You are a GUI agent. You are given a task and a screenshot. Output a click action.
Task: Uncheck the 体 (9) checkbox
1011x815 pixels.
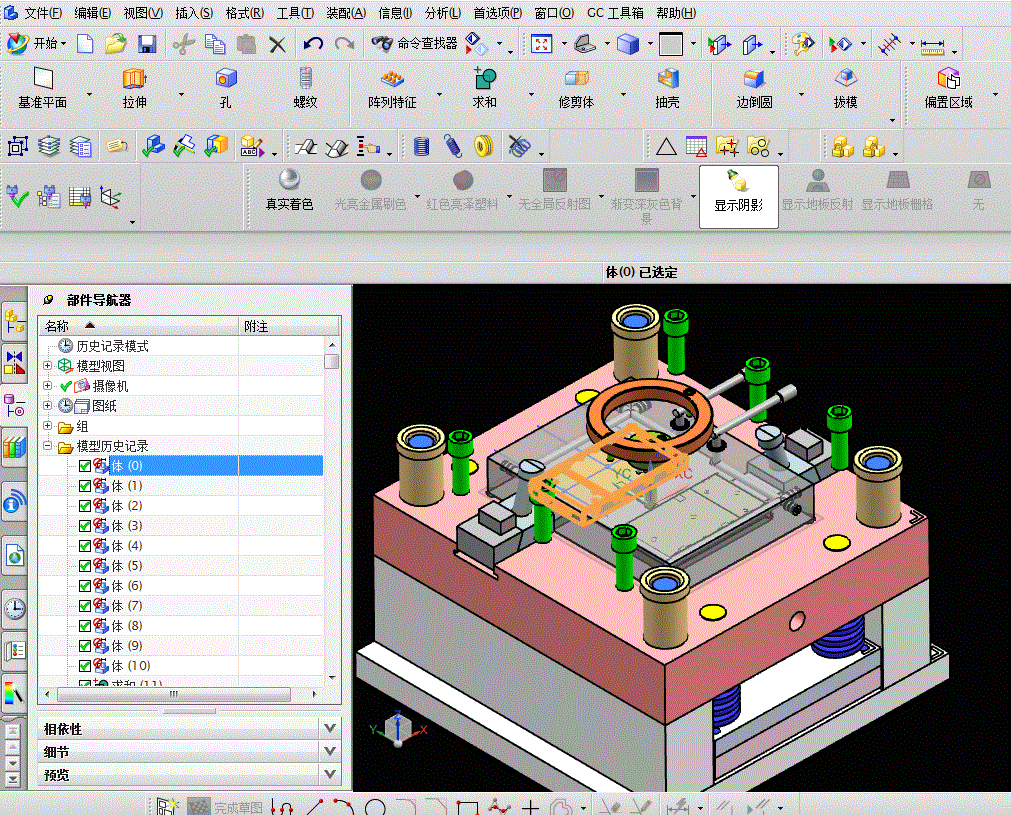[x=84, y=645]
